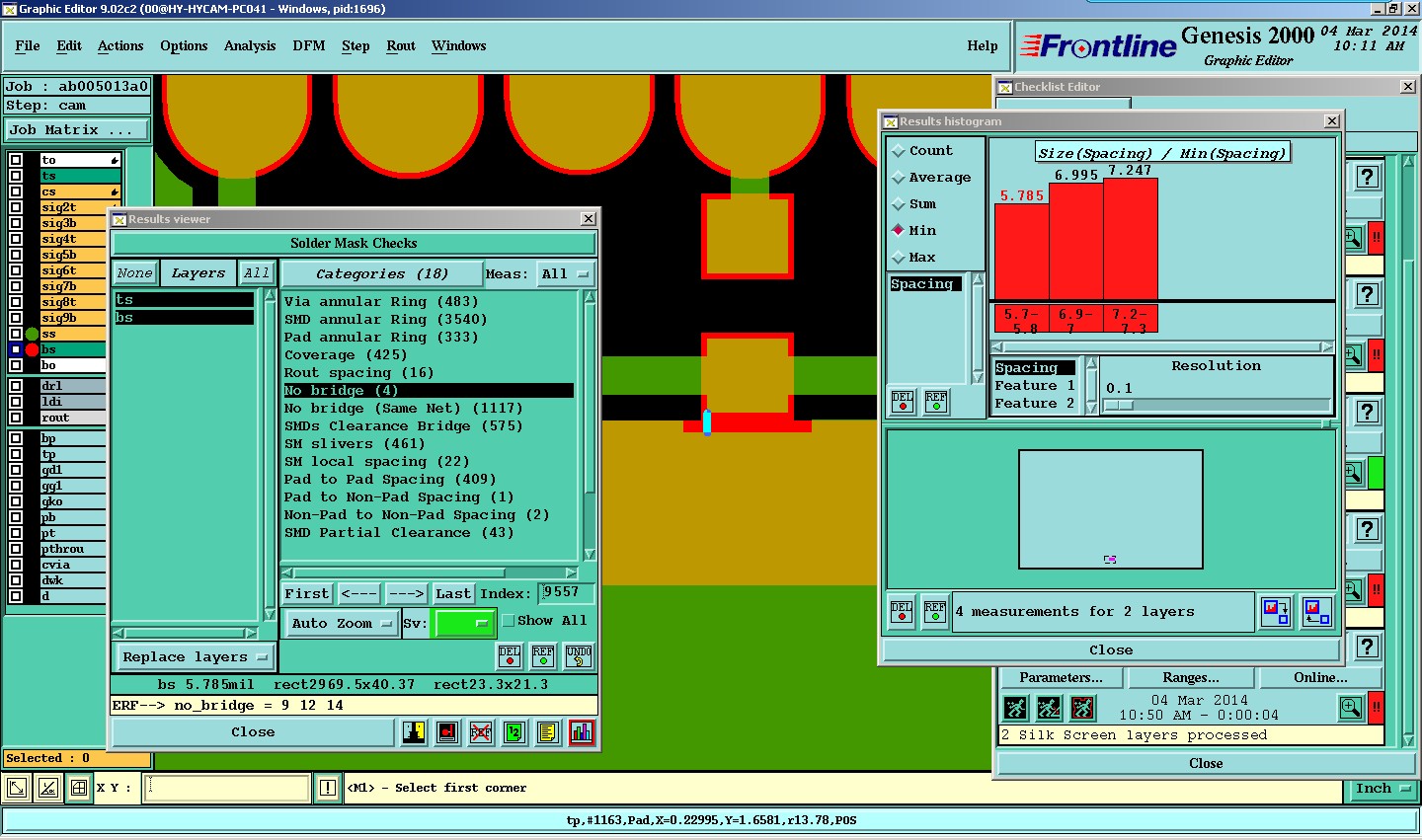Select Feature 1 in histogram list

[x=1035, y=386]
